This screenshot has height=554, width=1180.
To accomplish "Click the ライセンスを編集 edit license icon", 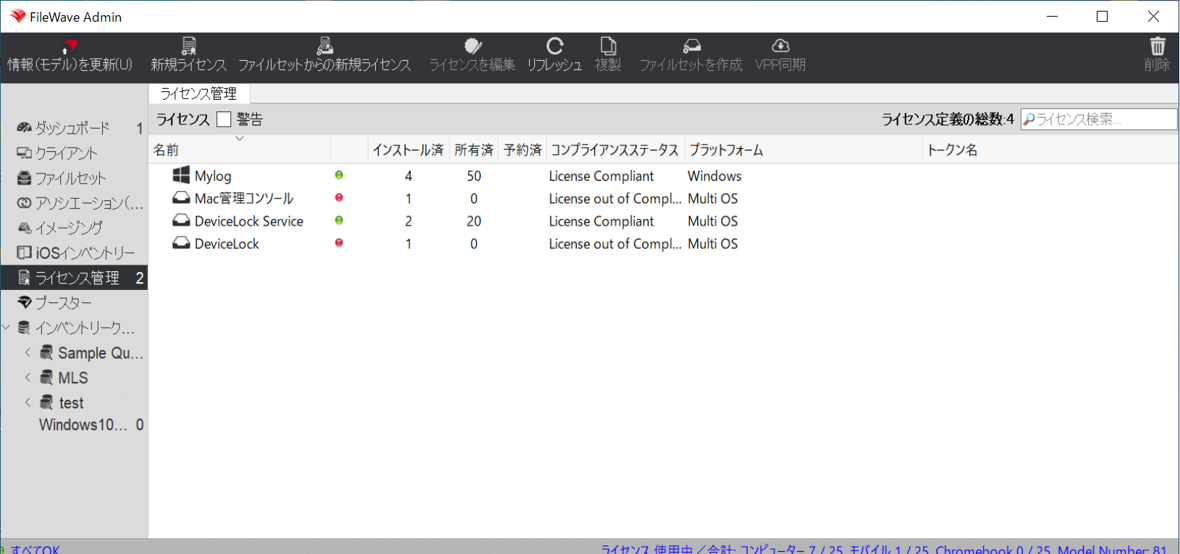I will point(473,47).
